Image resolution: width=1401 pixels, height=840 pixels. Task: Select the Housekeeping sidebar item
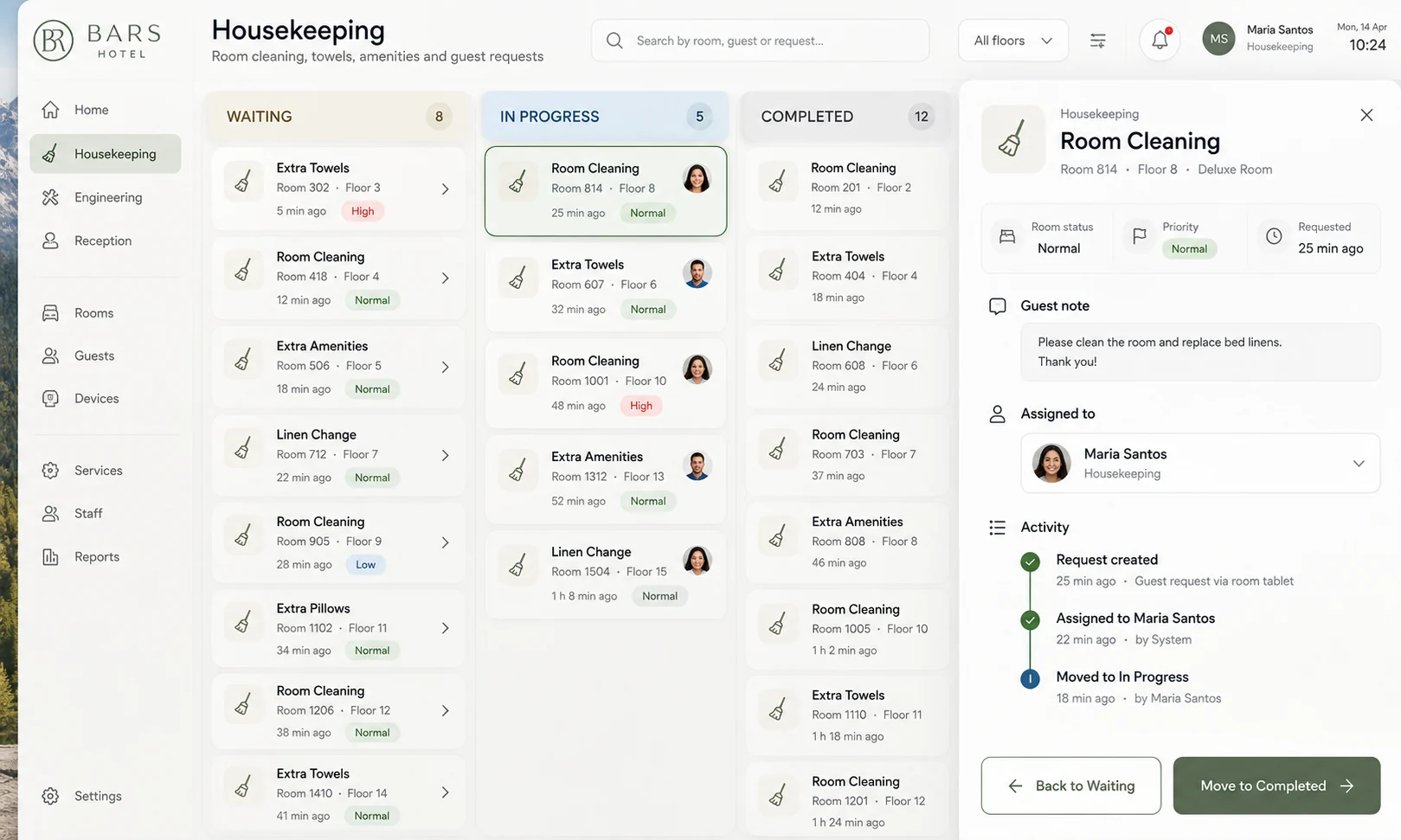pos(106,154)
